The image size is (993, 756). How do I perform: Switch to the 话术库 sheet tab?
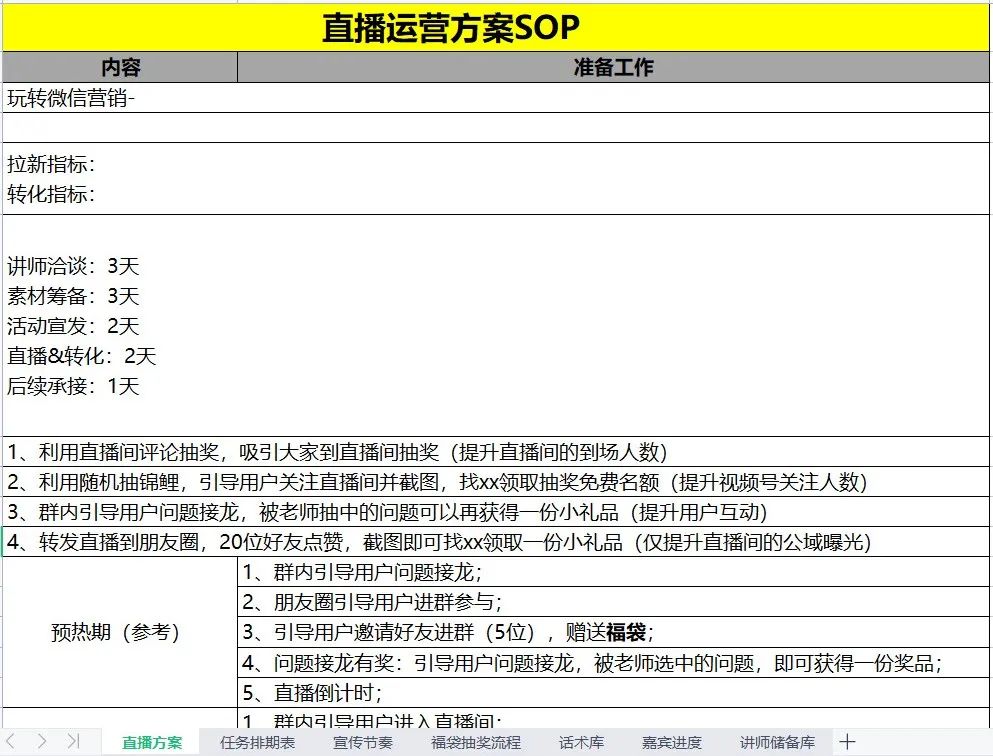[581, 742]
